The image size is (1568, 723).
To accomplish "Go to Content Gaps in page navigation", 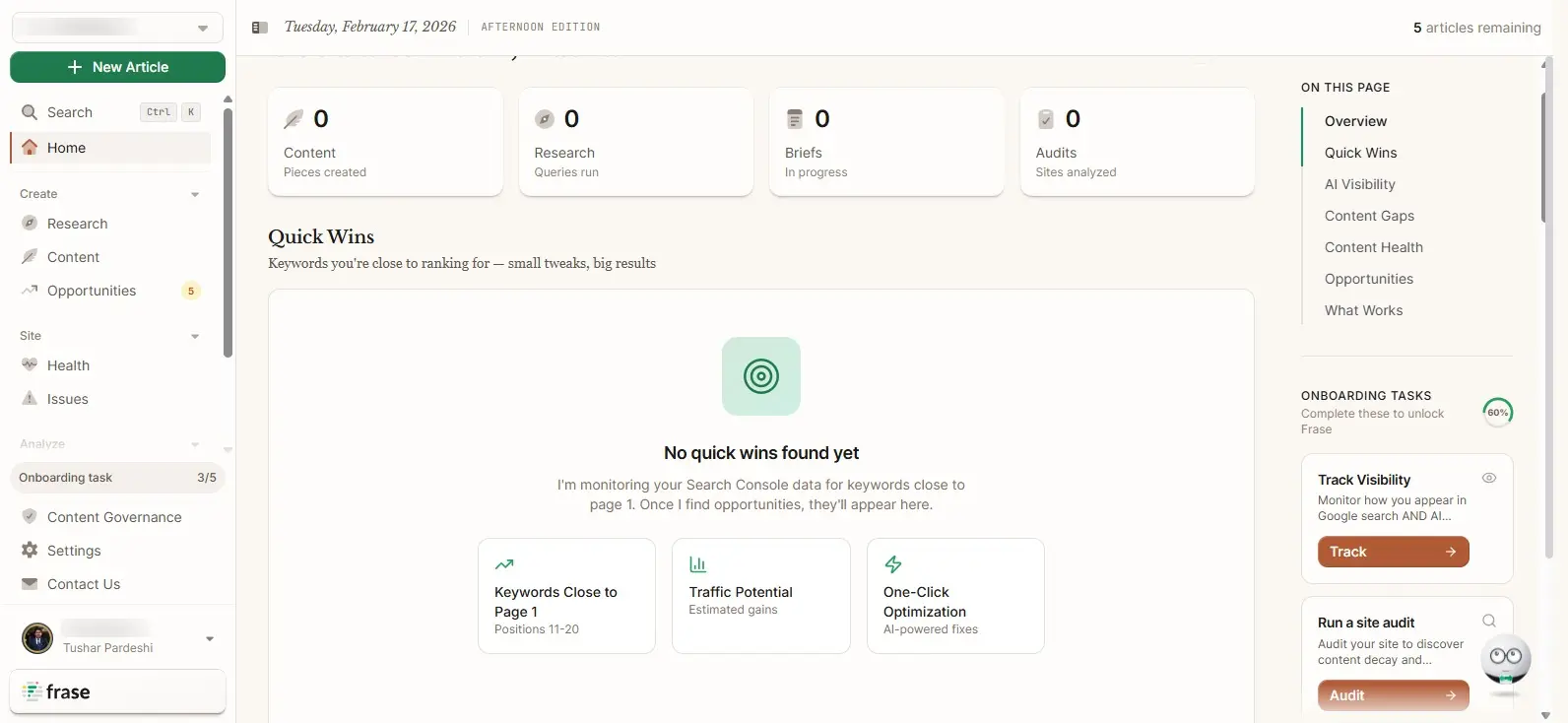I will [x=1369, y=216].
